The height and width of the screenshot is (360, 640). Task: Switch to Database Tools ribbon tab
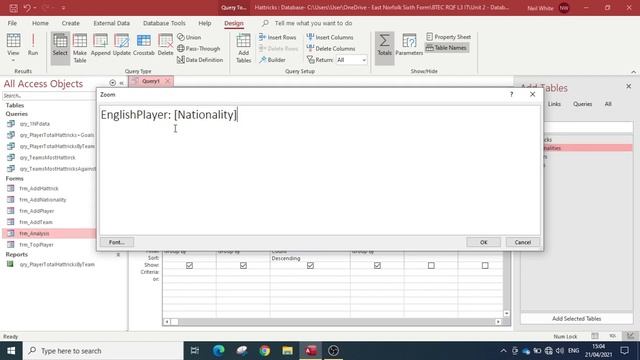(x=164, y=23)
